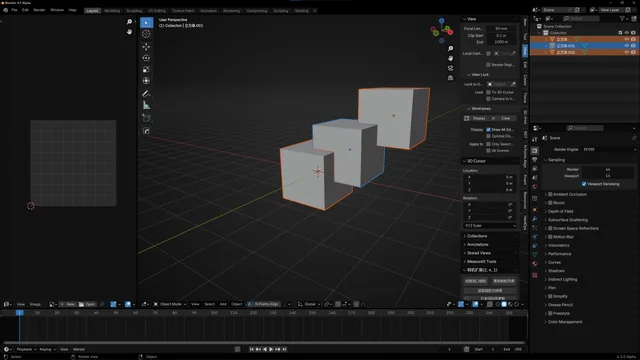This screenshot has height=360, width=640.
Task: Open the Render properties tab icon
Action: [535, 151]
